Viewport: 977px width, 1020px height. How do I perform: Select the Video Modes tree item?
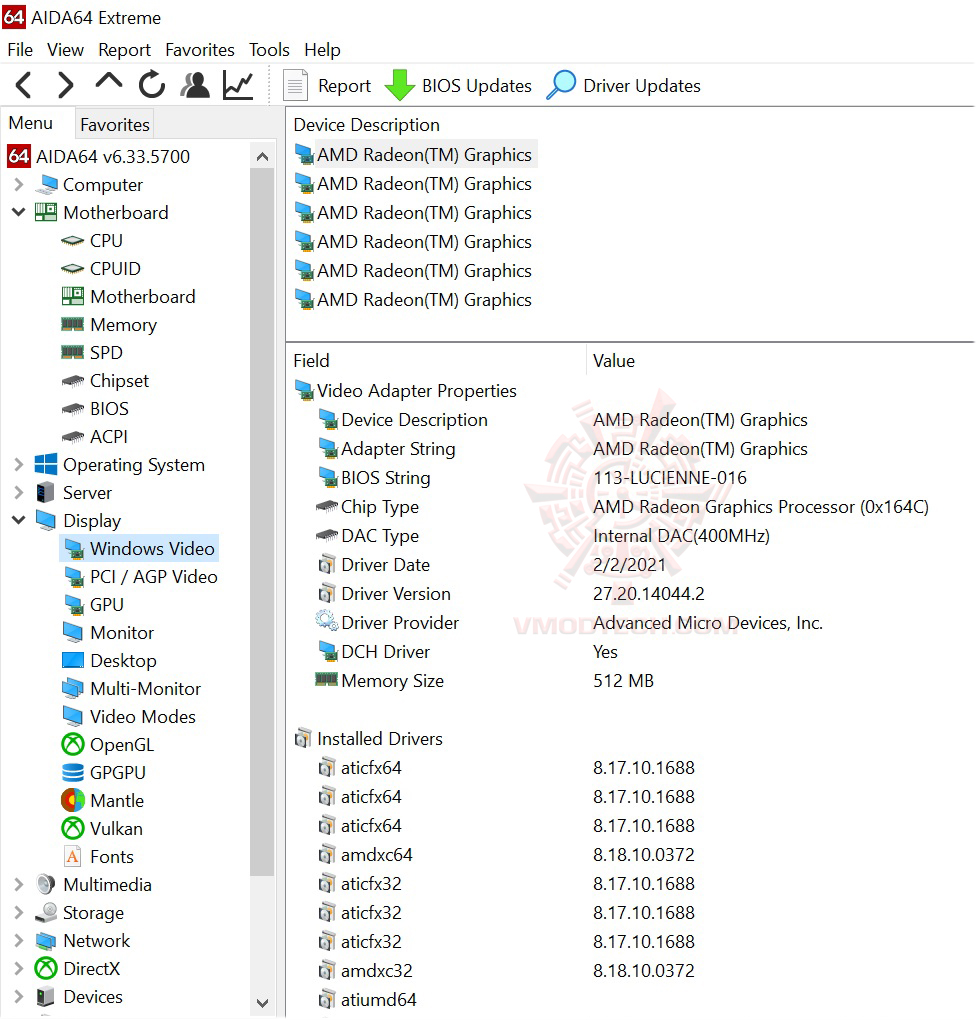pos(129,716)
